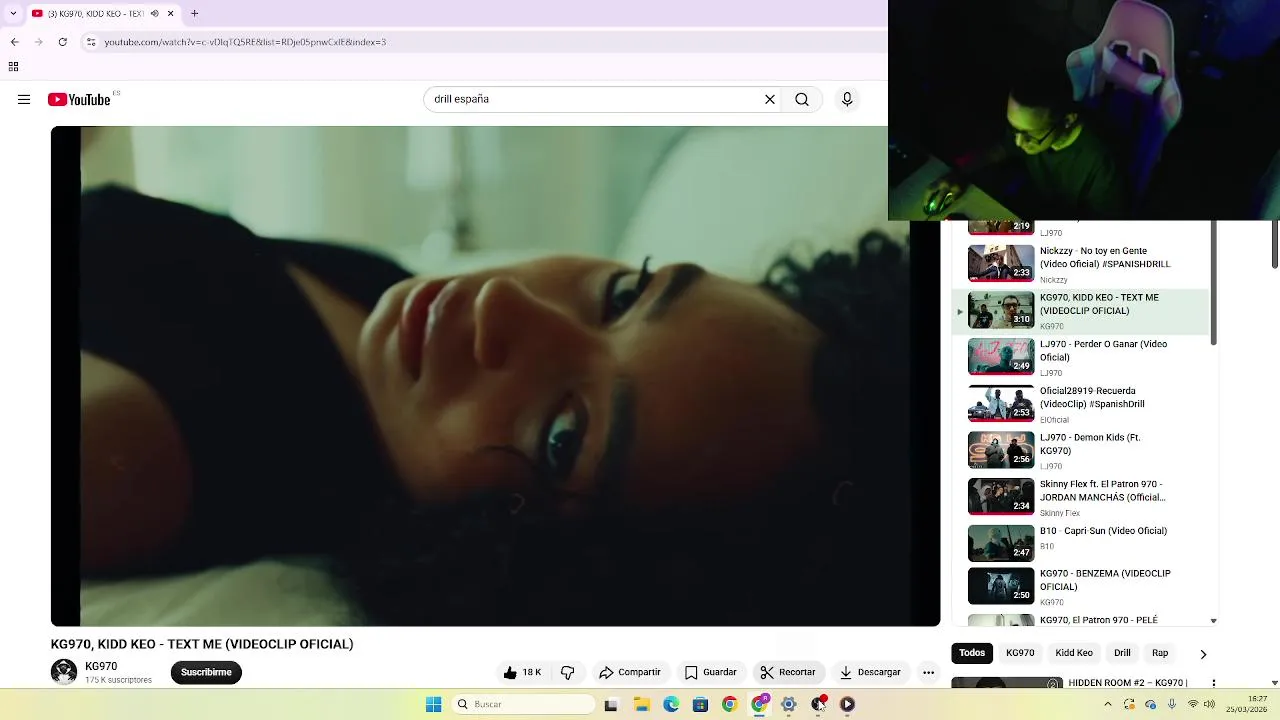This screenshot has height=720, width=1280.
Task: Open the Recortar clip tool
Action: point(788,672)
